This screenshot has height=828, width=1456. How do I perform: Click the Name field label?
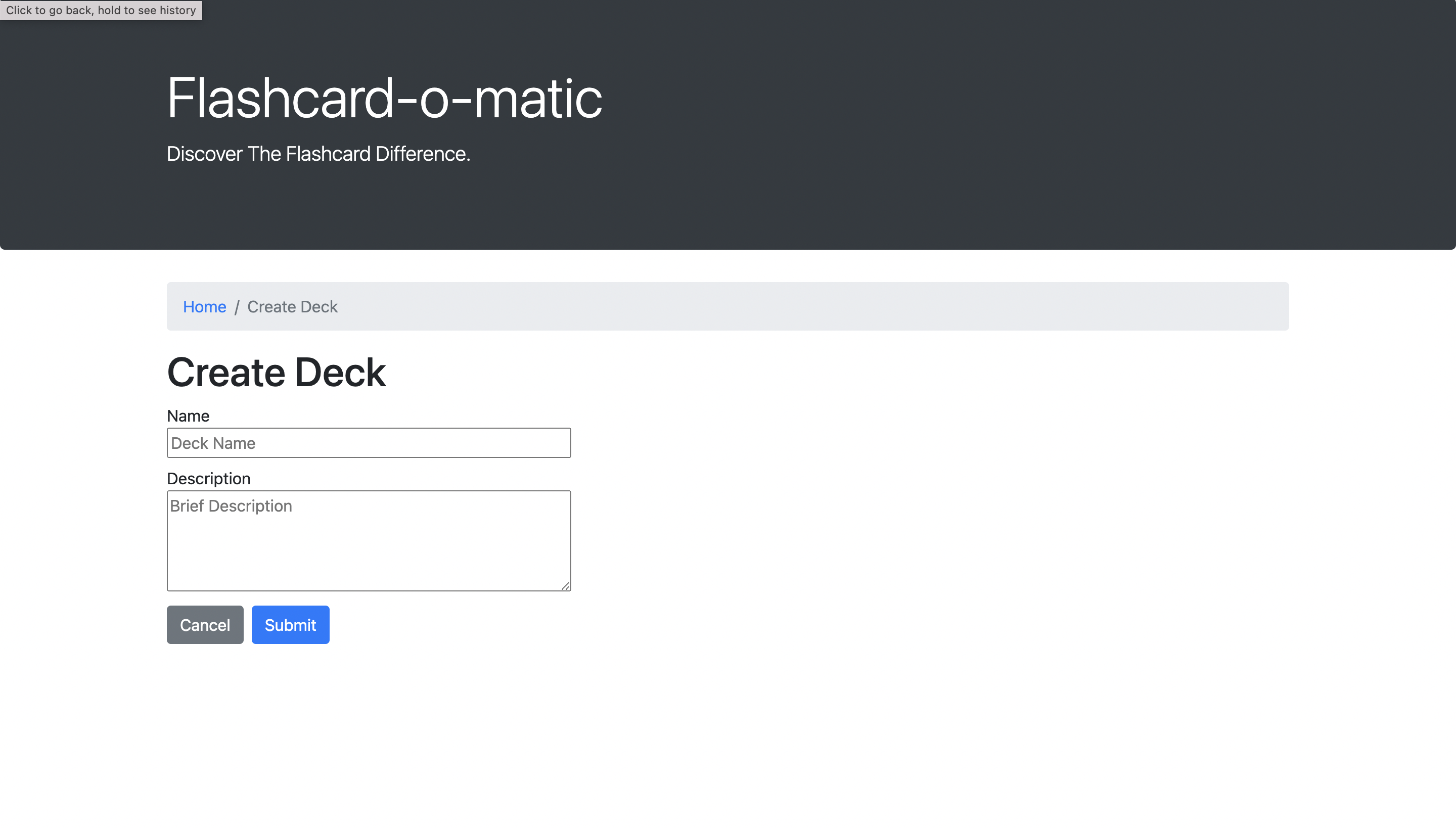pos(188,416)
